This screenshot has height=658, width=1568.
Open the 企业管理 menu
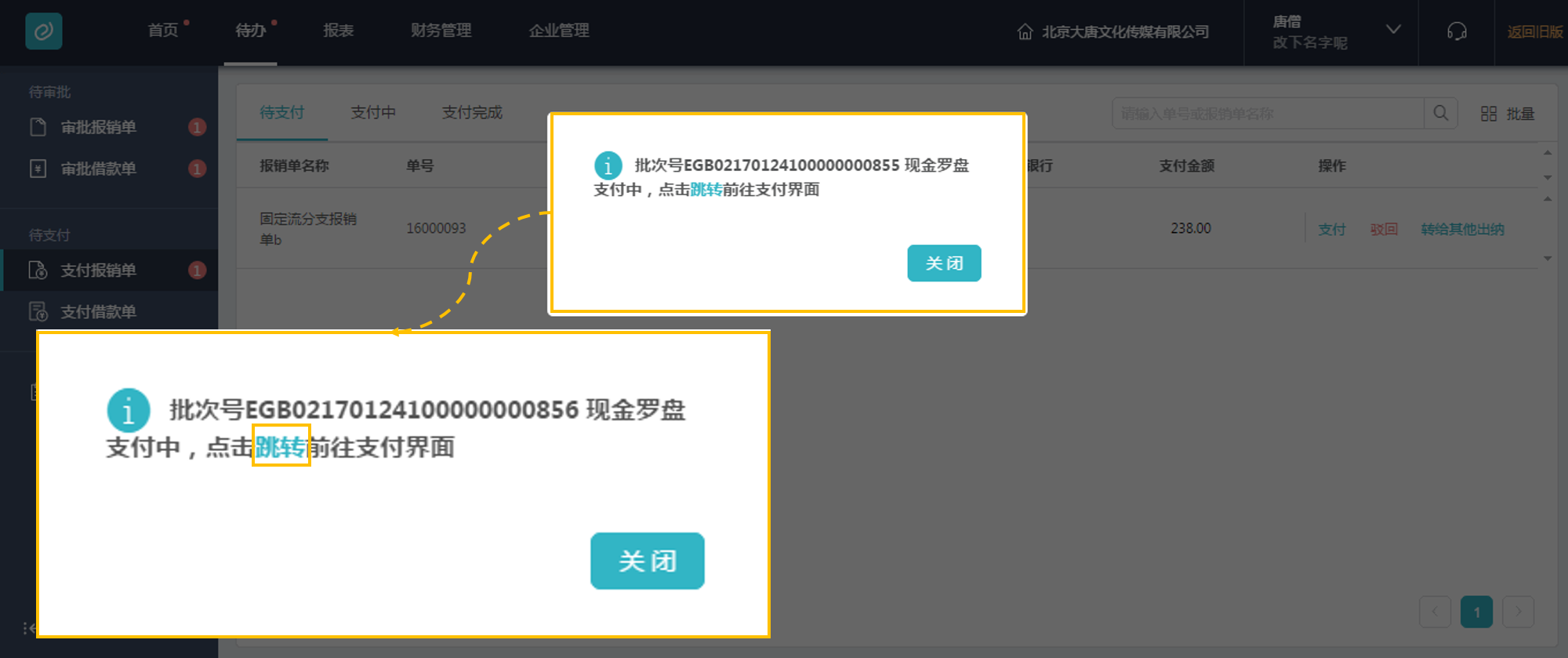[x=559, y=31]
